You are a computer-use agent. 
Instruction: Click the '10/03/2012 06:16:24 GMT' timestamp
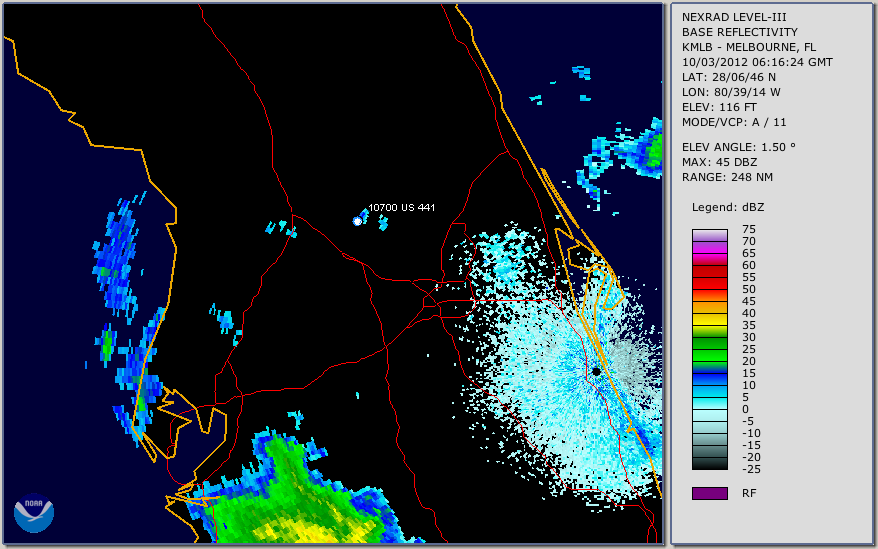pyautogui.click(x=757, y=62)
